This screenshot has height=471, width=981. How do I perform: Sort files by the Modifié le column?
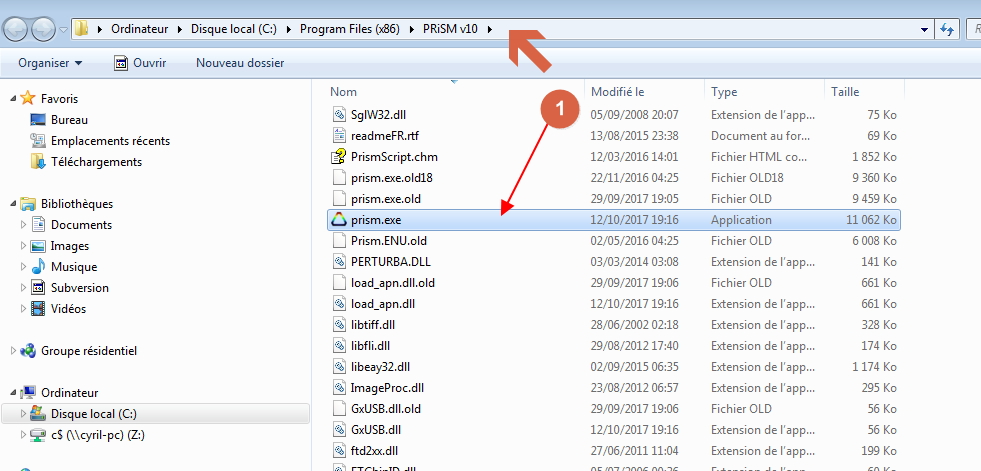(617, 92)
